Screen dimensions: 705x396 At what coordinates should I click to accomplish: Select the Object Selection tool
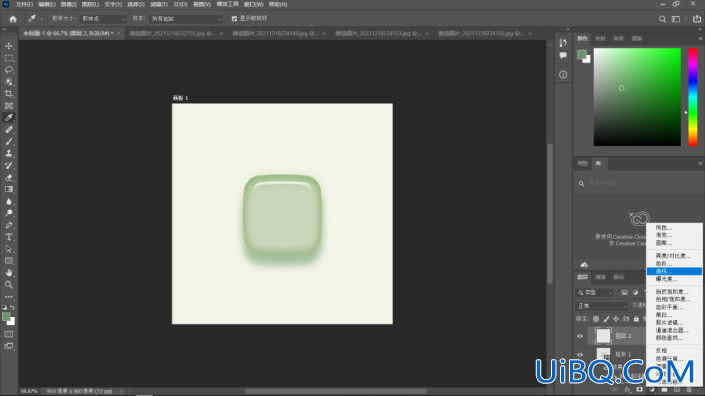tap(9, 82)
